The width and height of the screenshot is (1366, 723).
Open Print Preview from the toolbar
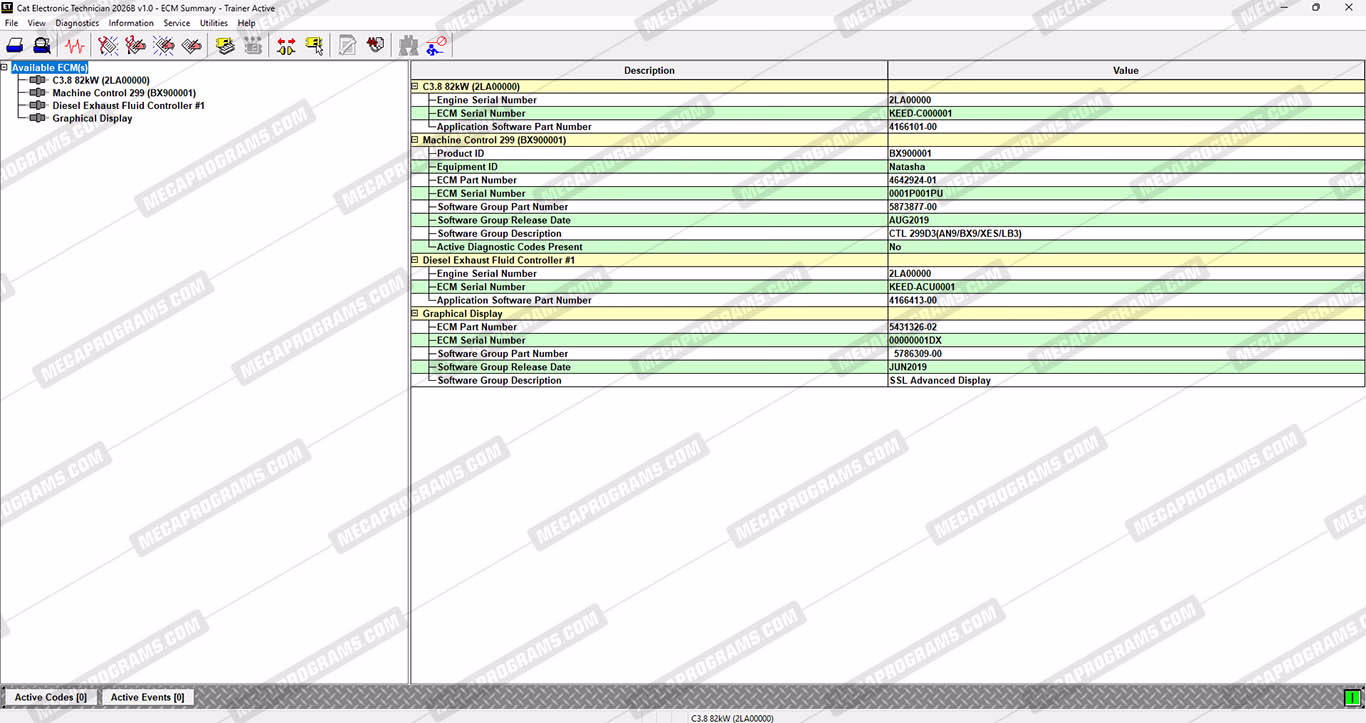pyautogui.click(x=42, y=45)
